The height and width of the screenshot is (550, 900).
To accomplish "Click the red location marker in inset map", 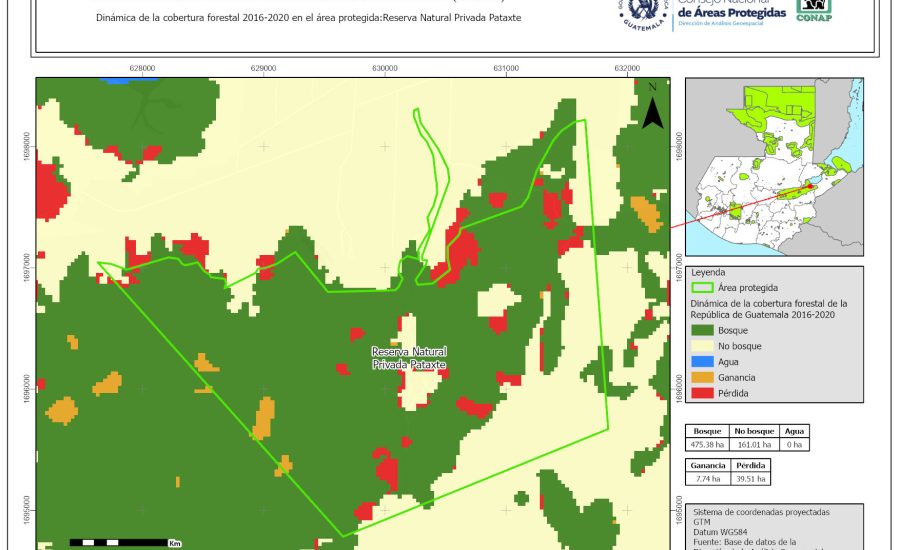I will pos(808,185).
